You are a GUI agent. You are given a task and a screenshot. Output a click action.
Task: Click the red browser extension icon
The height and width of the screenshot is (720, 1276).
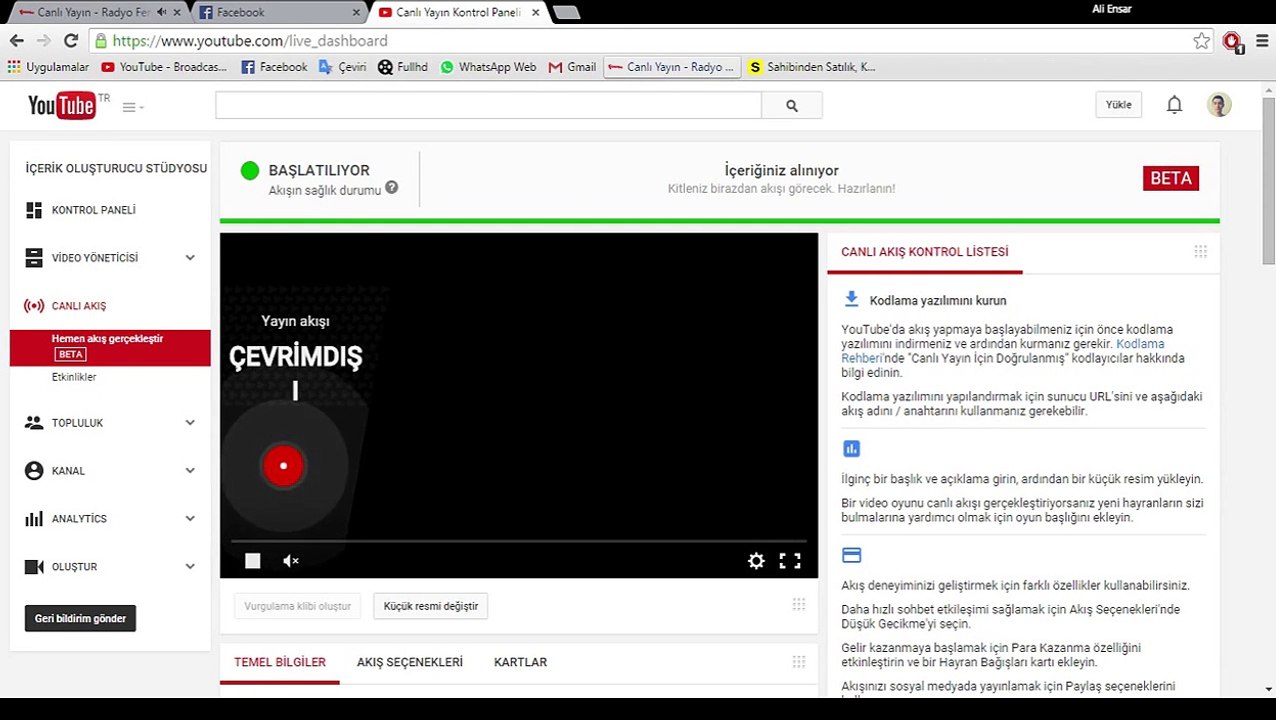click(x=1232, y=42)
